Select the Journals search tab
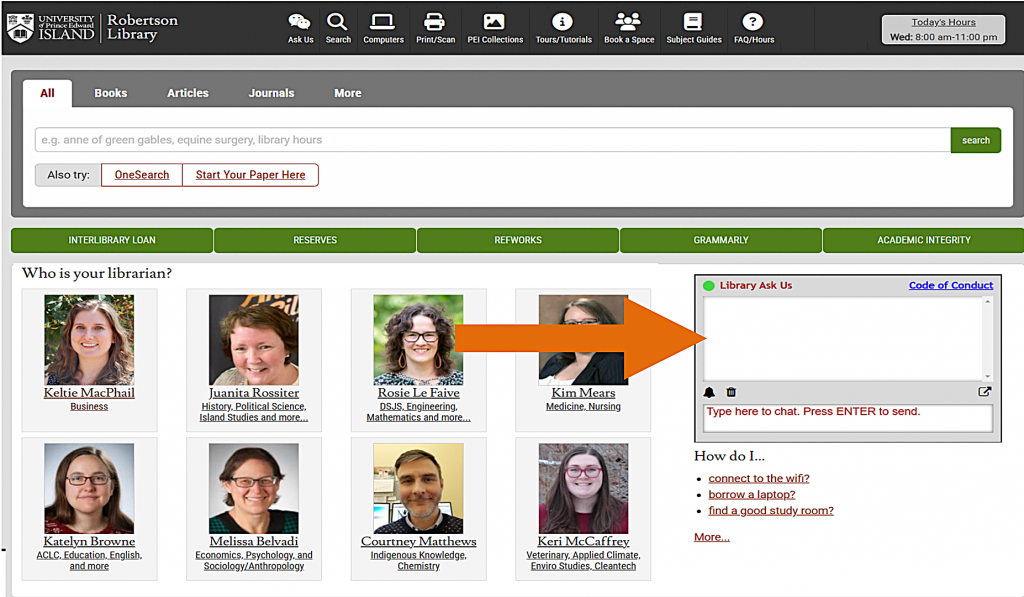Viewport: 1024px width, 597px height. pyautogui.click(x=271, y=93)
